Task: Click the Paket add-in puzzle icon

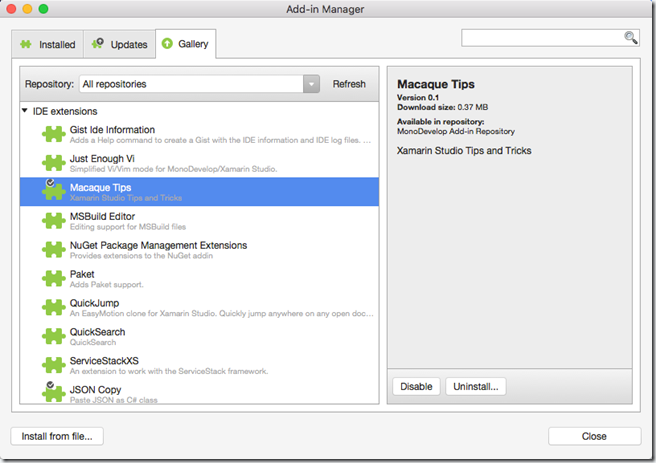Action: [54, 279]
